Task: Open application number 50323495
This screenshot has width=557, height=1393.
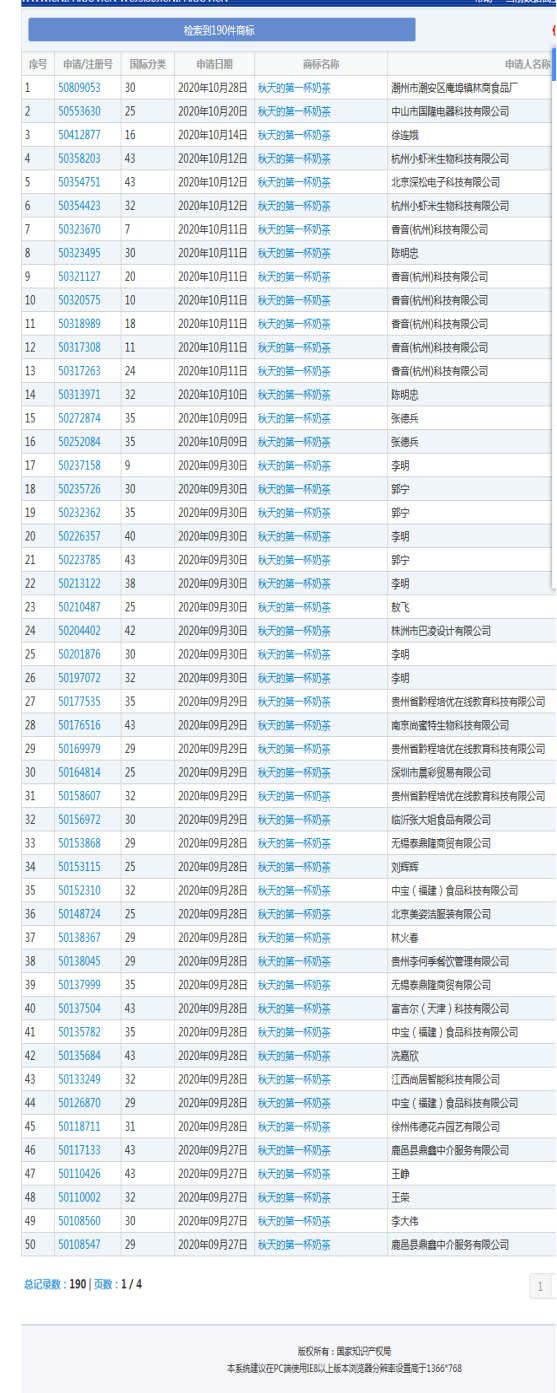Action: [79, 253]
